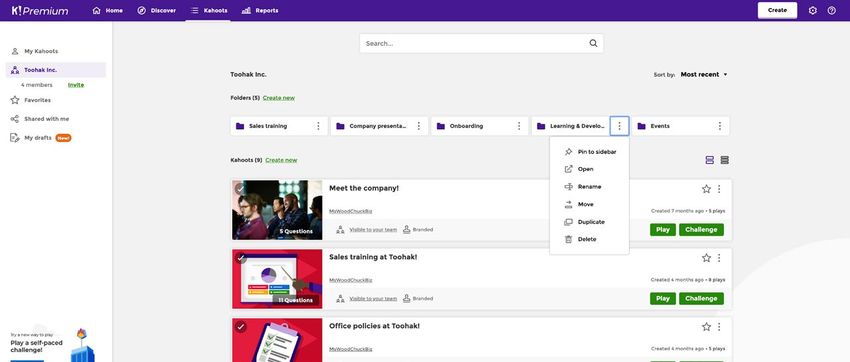The height and width of the screenshot is (362, 850).
Task: Go to the Kahoots tab
Action: 209,10
